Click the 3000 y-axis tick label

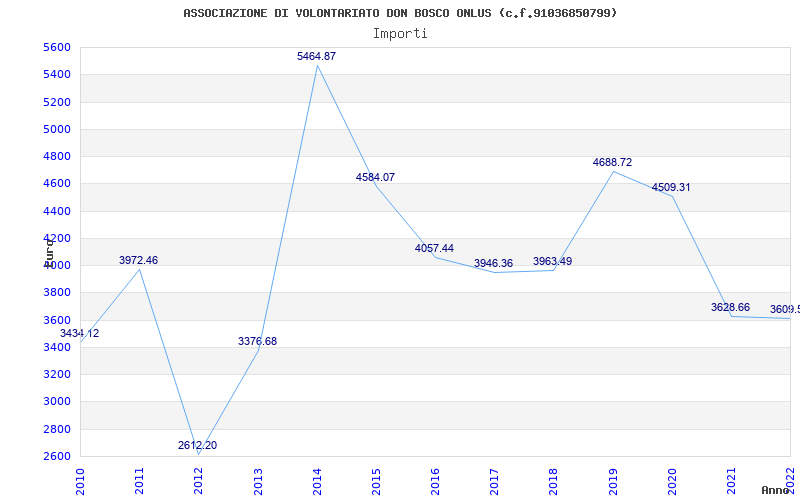point(56,402)
